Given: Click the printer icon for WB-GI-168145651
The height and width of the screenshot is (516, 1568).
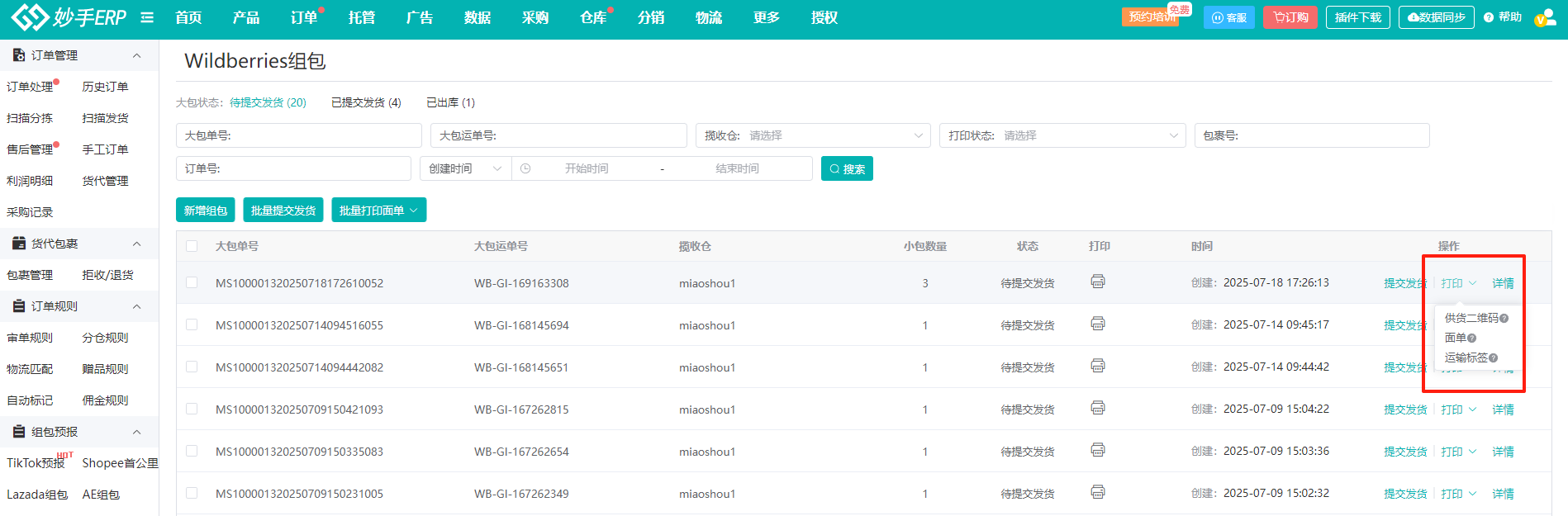Looking at the screenshot, I should (x=1098, y=366).
